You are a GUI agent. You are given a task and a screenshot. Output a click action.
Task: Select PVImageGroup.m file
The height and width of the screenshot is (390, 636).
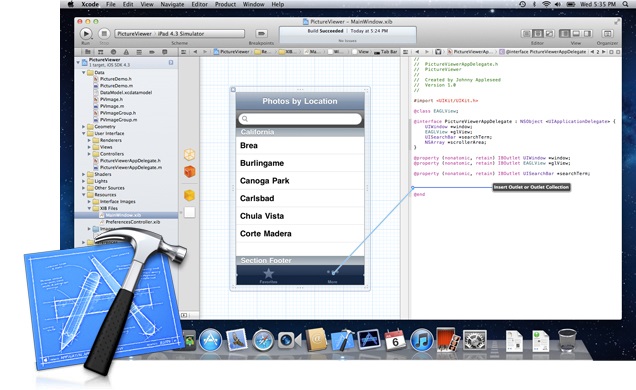118,120
